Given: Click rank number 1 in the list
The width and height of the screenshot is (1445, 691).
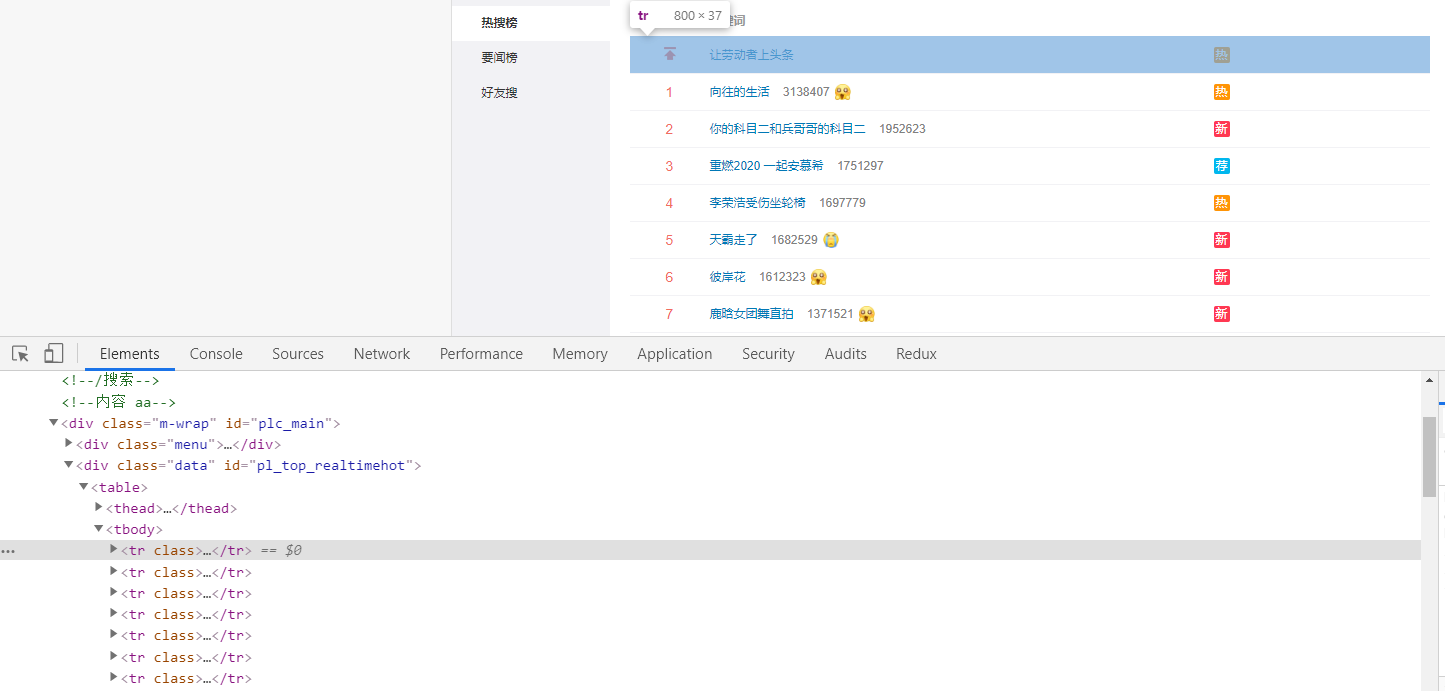Looking at the screenshot, I should pos(670,92).
